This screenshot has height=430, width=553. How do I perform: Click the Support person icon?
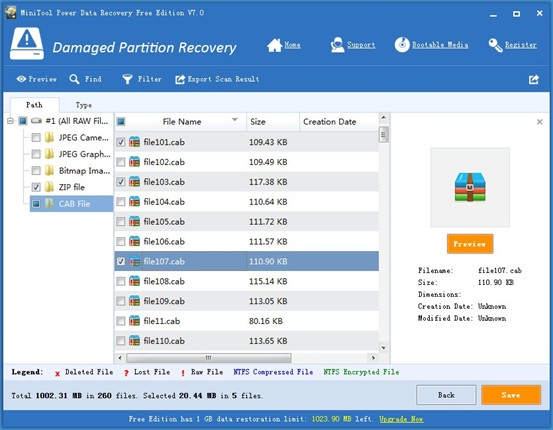tap(338, 45)
